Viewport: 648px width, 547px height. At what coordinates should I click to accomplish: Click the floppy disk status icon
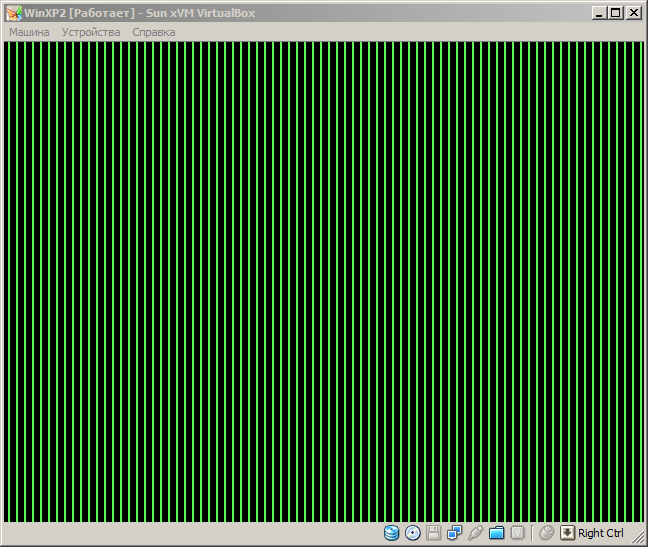pos(434,533)
